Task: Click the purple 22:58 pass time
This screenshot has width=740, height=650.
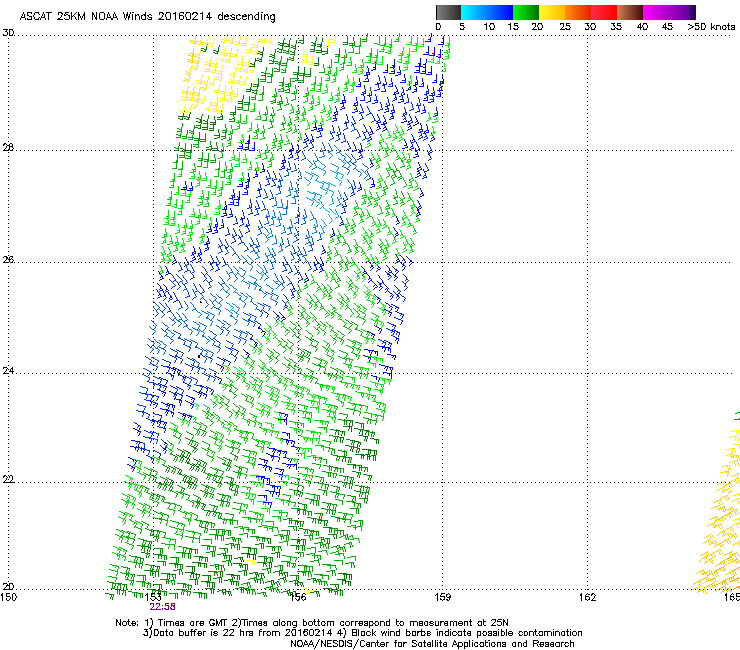Action: point(162,607)
